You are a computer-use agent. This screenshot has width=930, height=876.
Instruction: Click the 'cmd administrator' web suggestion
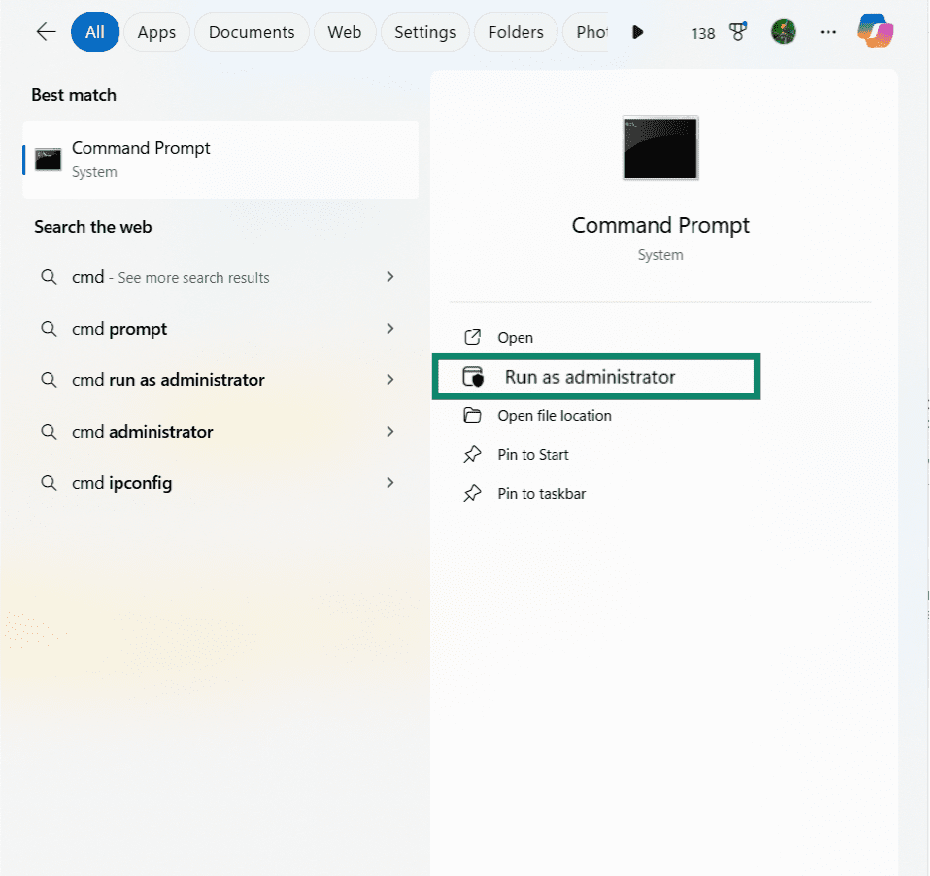[x=142, y=432]
